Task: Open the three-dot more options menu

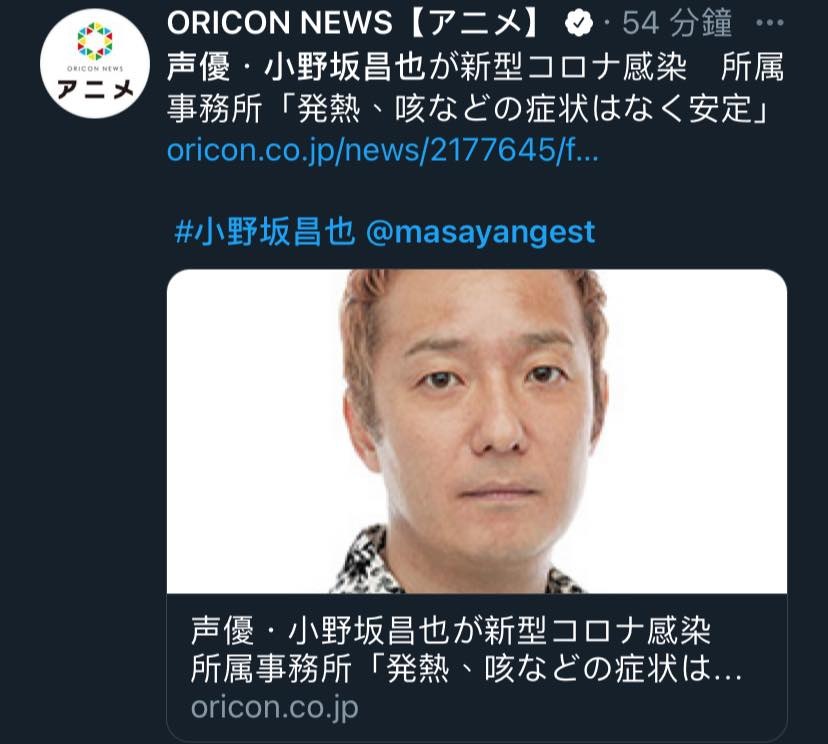Action: (769, 23)
